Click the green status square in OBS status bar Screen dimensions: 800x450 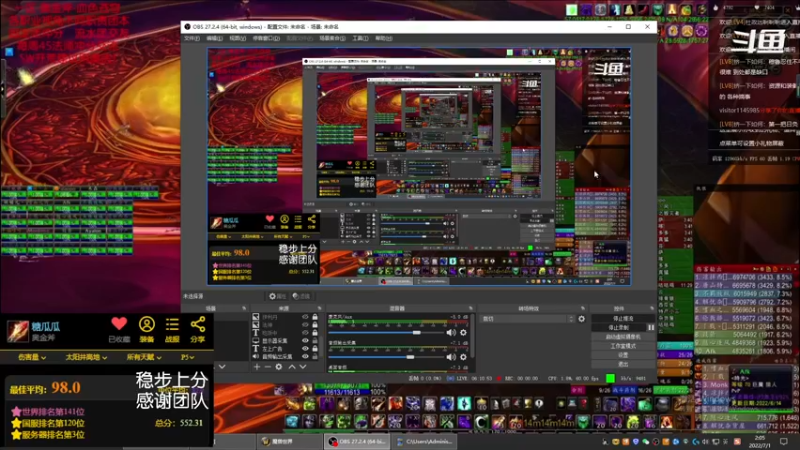610,379
